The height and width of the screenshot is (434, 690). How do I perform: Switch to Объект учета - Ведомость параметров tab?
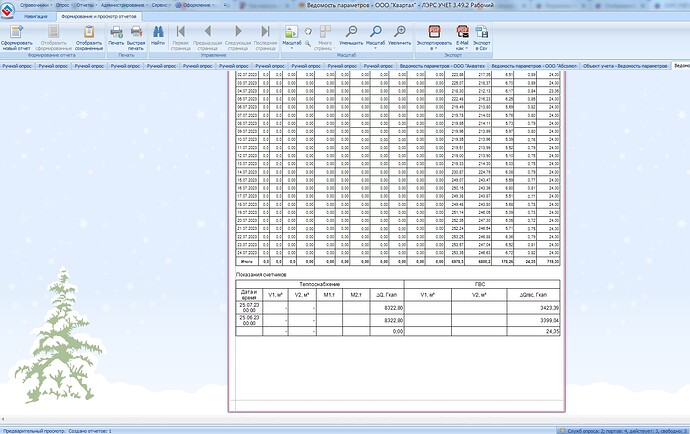click(625, 66)
